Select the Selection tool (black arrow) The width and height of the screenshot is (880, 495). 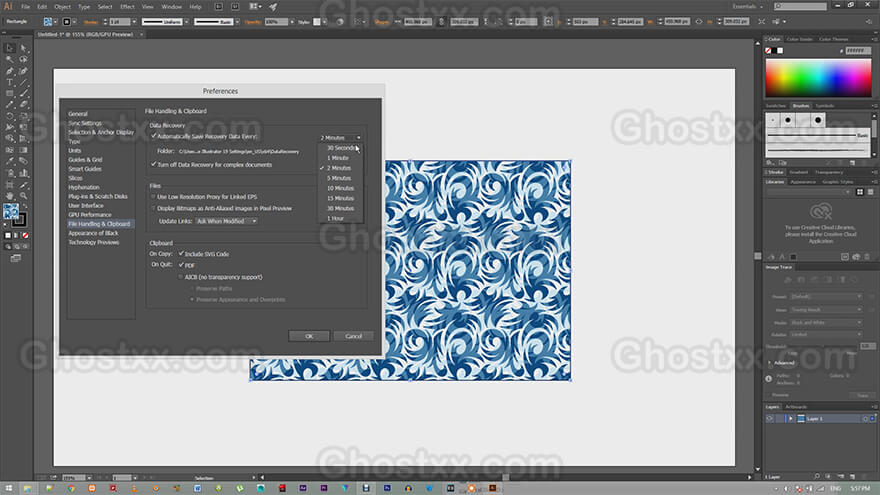[10, 48]
